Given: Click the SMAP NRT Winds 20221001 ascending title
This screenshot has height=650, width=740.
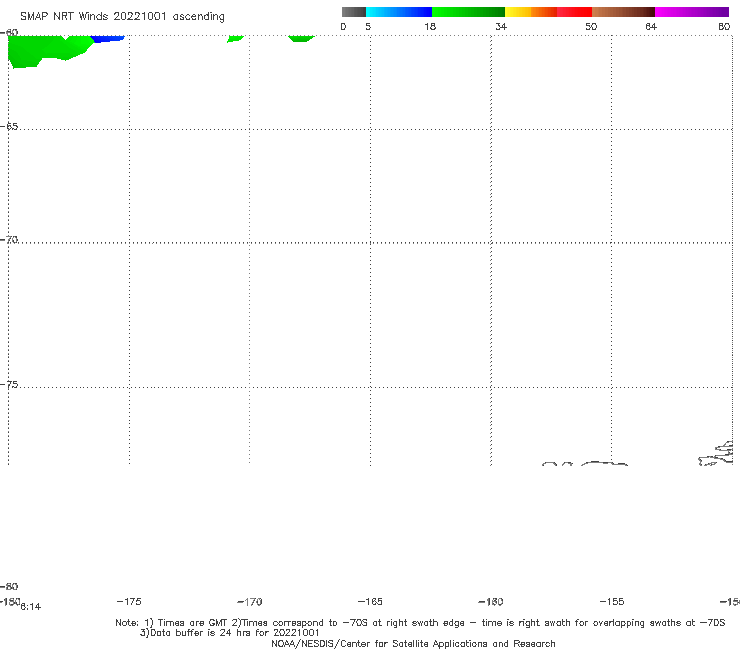Looking at the screenshot, I should coord(122,16).
